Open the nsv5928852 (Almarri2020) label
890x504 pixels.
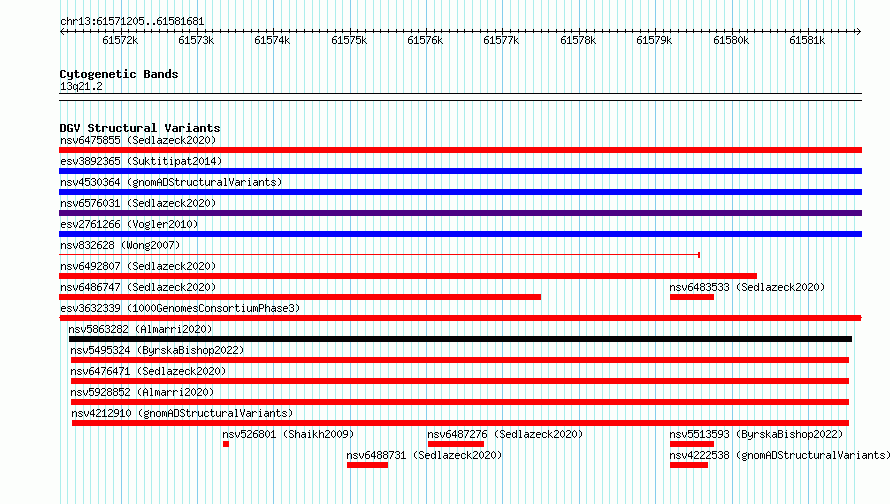tap(142, 392)
